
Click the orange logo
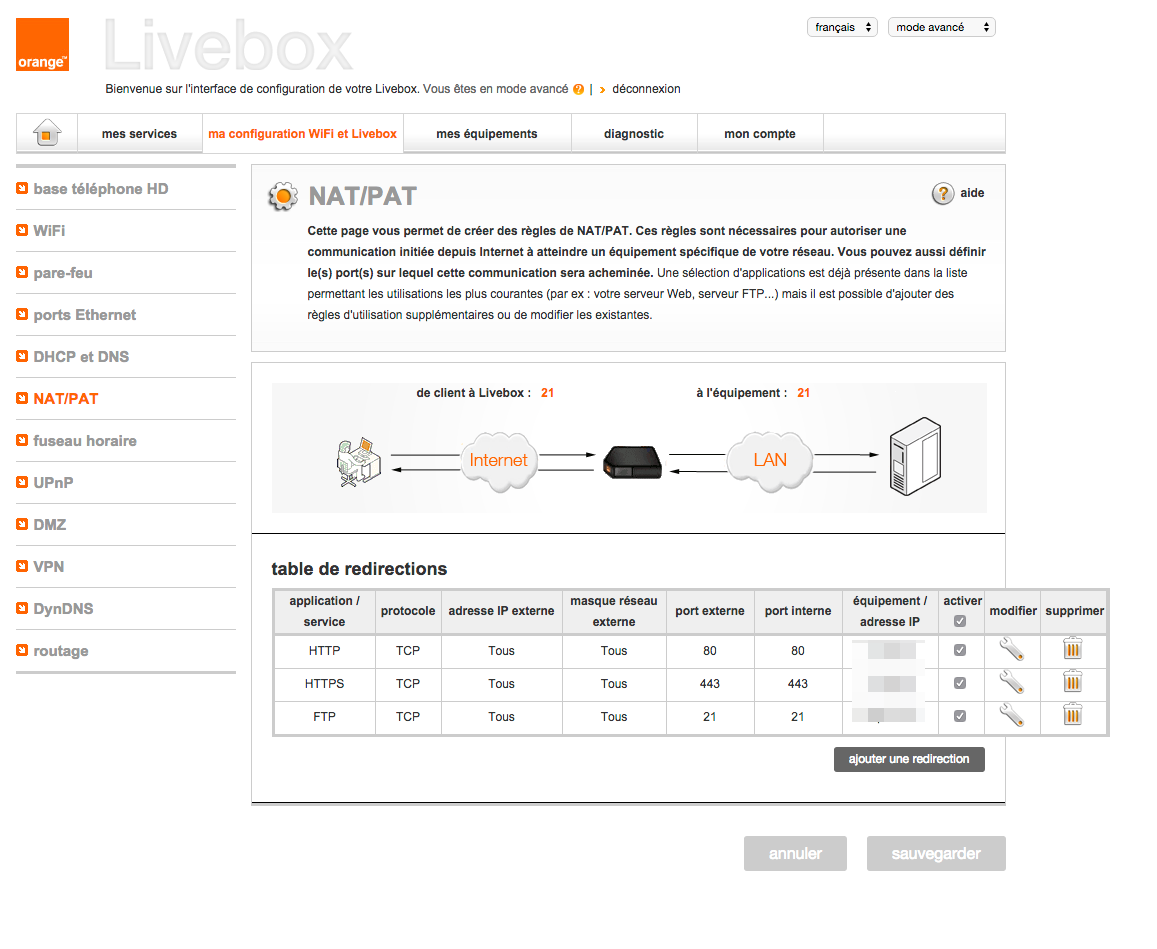click(x=43, y=45)
